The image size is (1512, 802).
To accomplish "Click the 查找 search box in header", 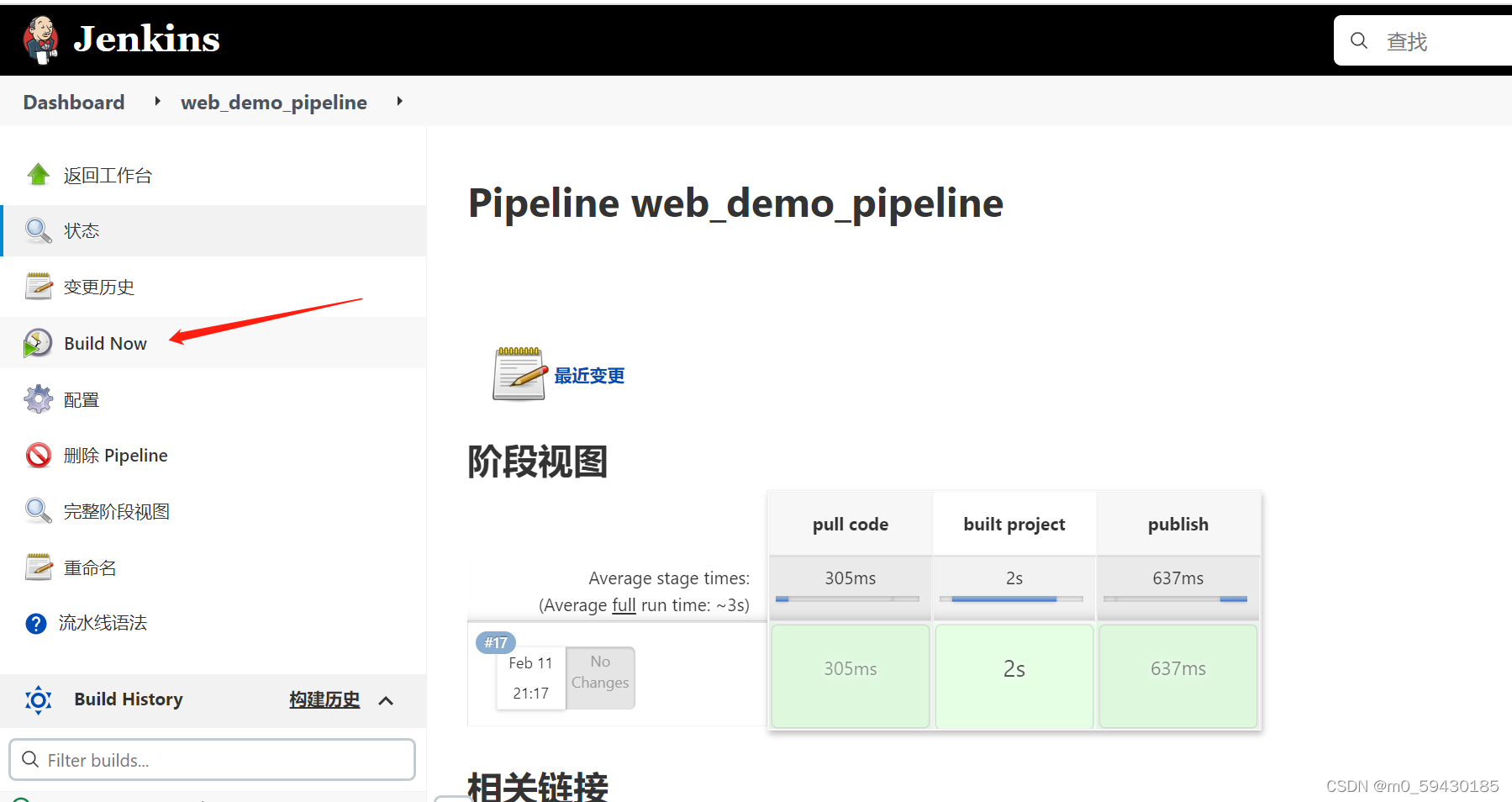I will [1423, 40].
